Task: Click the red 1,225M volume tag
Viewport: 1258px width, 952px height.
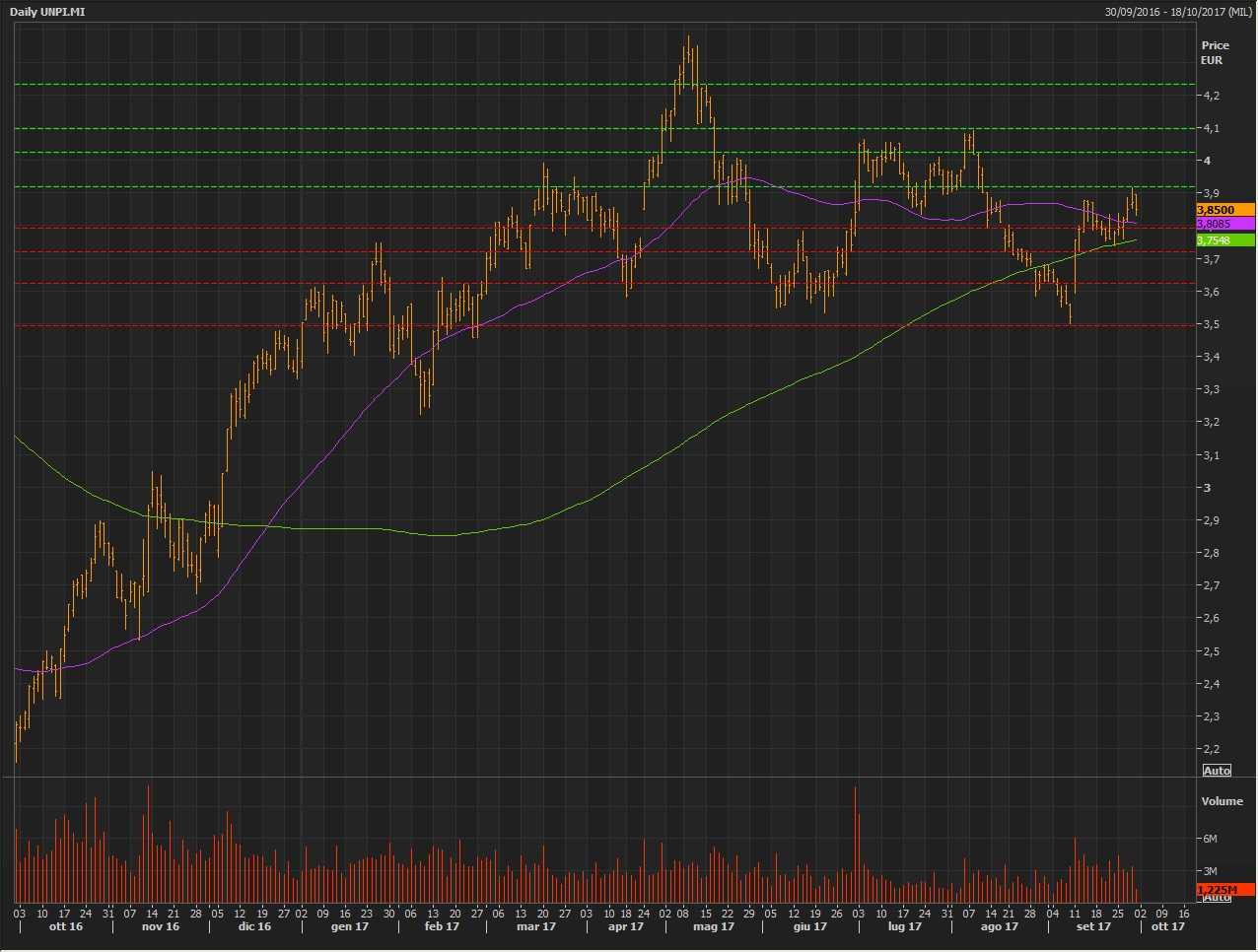Action: pyautogui.click(x=1224, y=890)
